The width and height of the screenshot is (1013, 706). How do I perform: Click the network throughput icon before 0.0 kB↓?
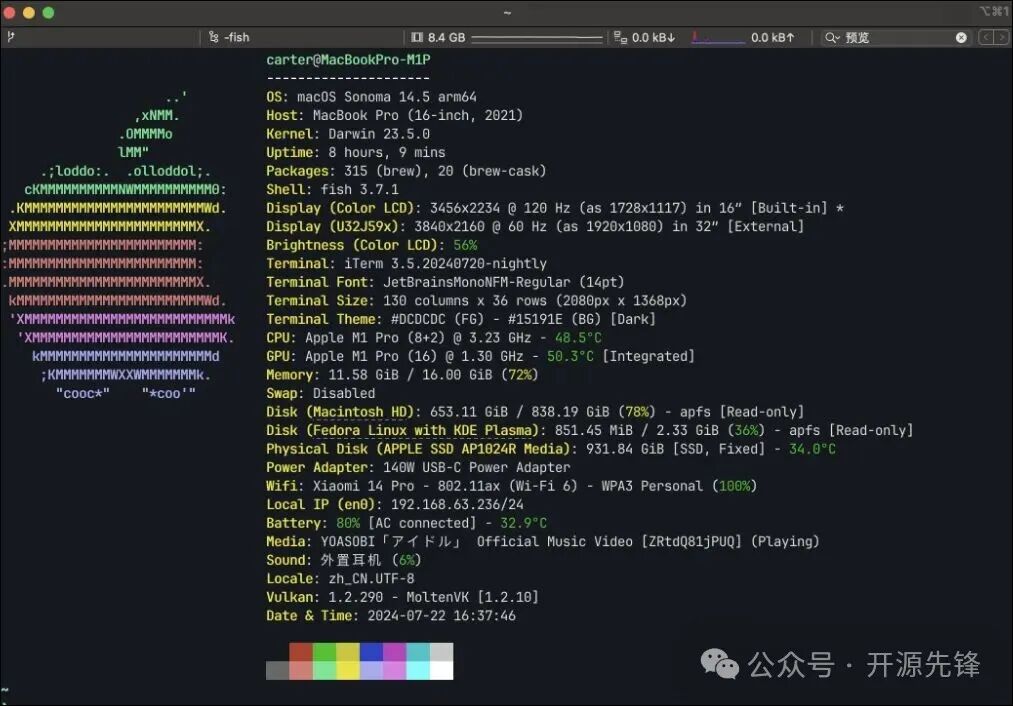pos(620,37)
